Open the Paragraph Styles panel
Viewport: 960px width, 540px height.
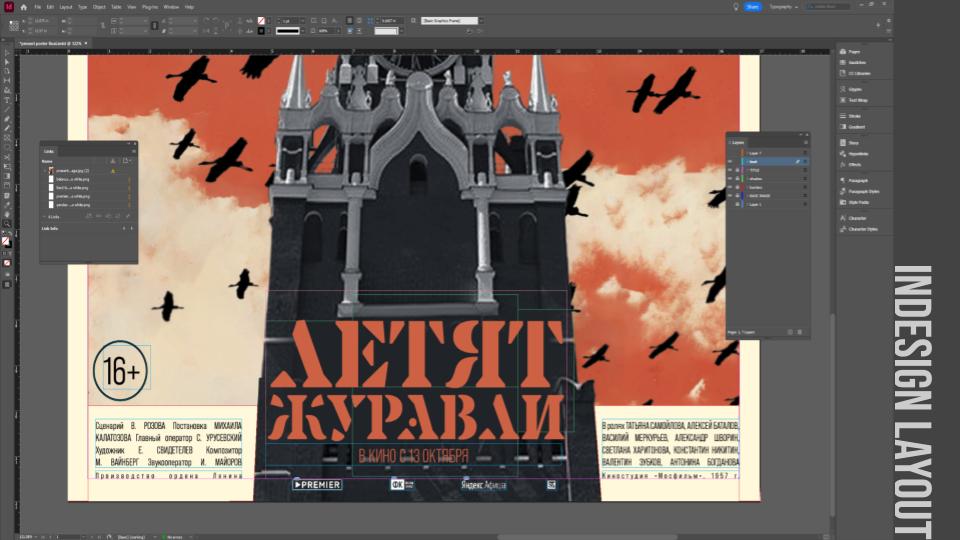[865, 192]
